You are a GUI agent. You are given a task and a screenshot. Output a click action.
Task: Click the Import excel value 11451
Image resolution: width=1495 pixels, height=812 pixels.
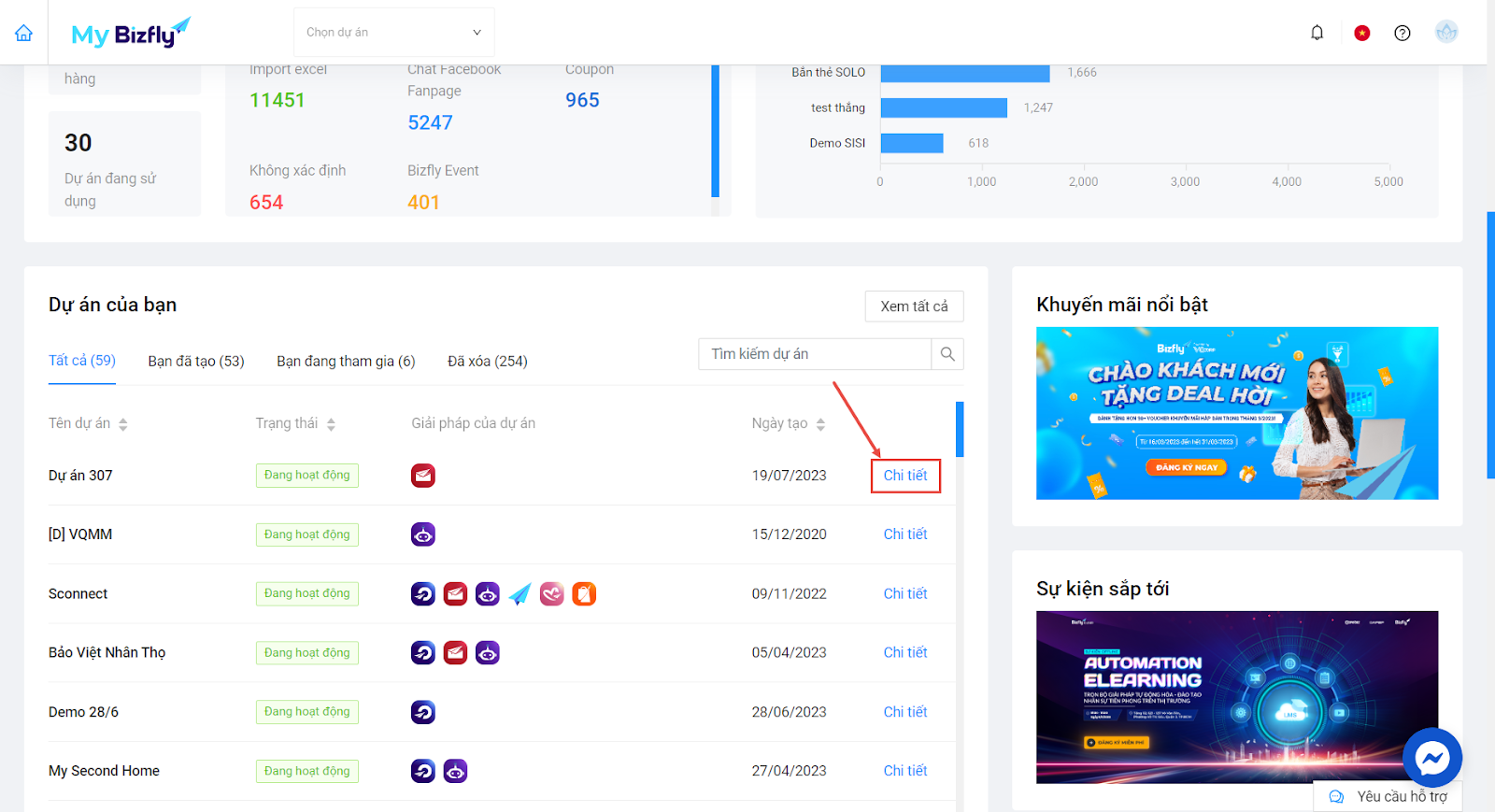278,100
